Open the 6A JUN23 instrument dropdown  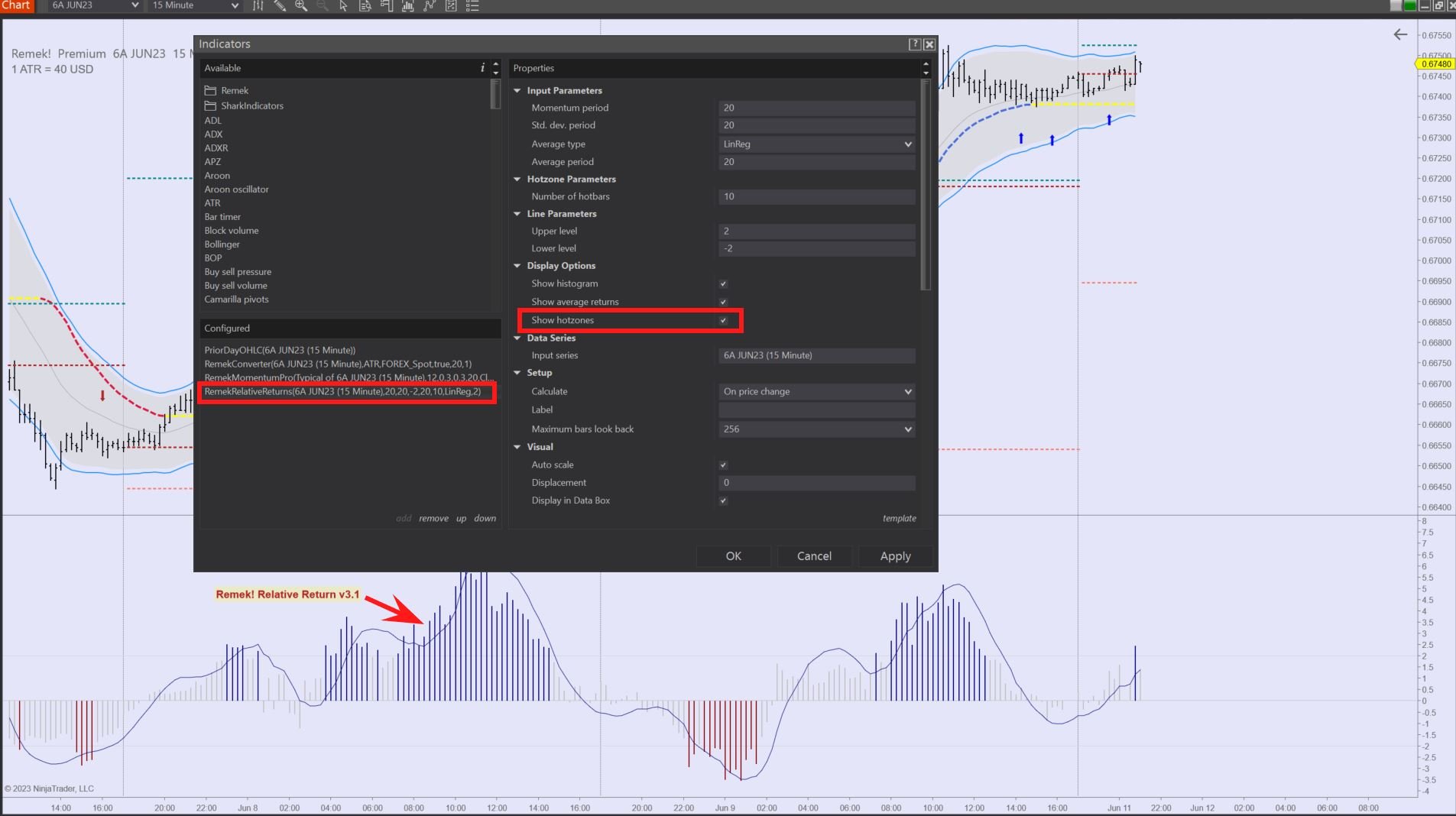coord(95,5)
